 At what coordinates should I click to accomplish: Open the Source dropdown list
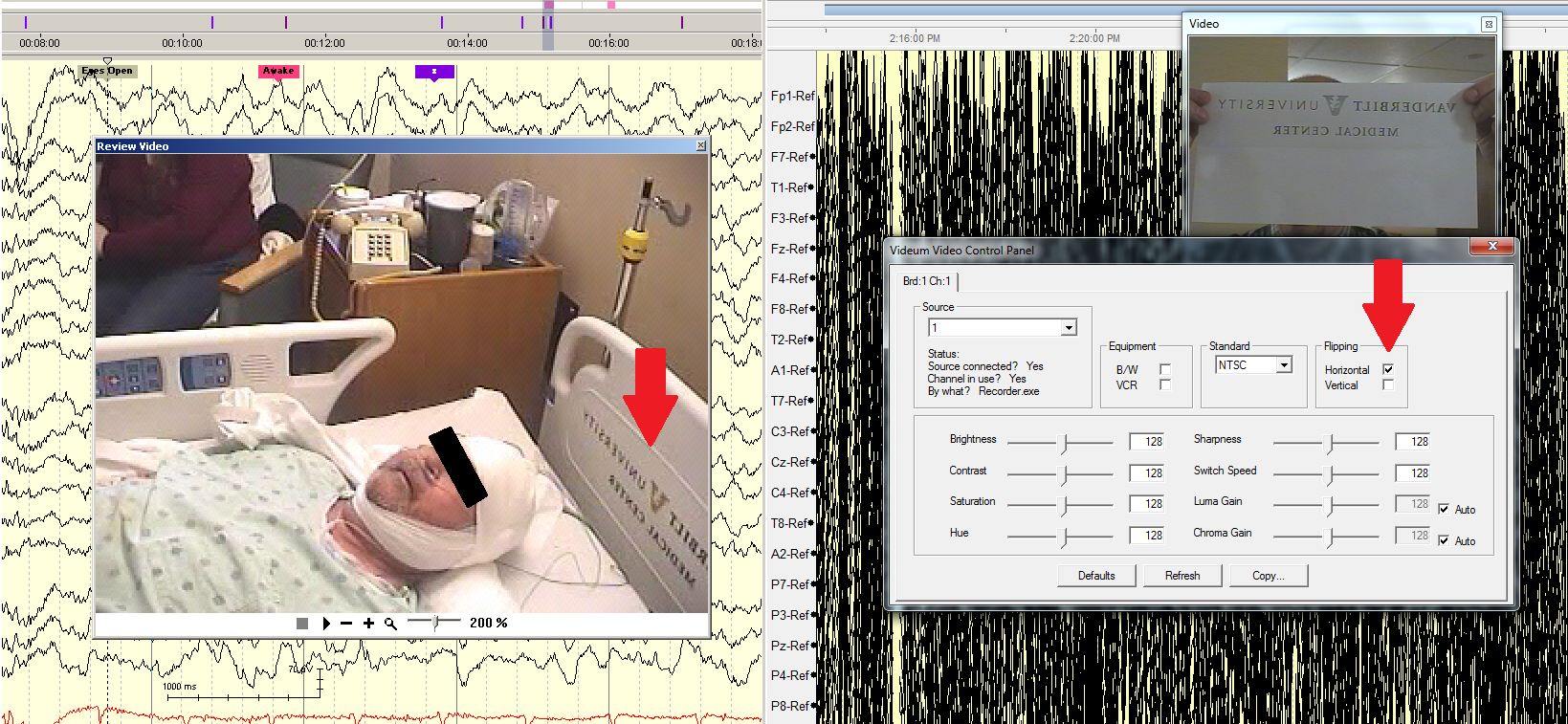pyautogui.click(x=1069, y=328)
